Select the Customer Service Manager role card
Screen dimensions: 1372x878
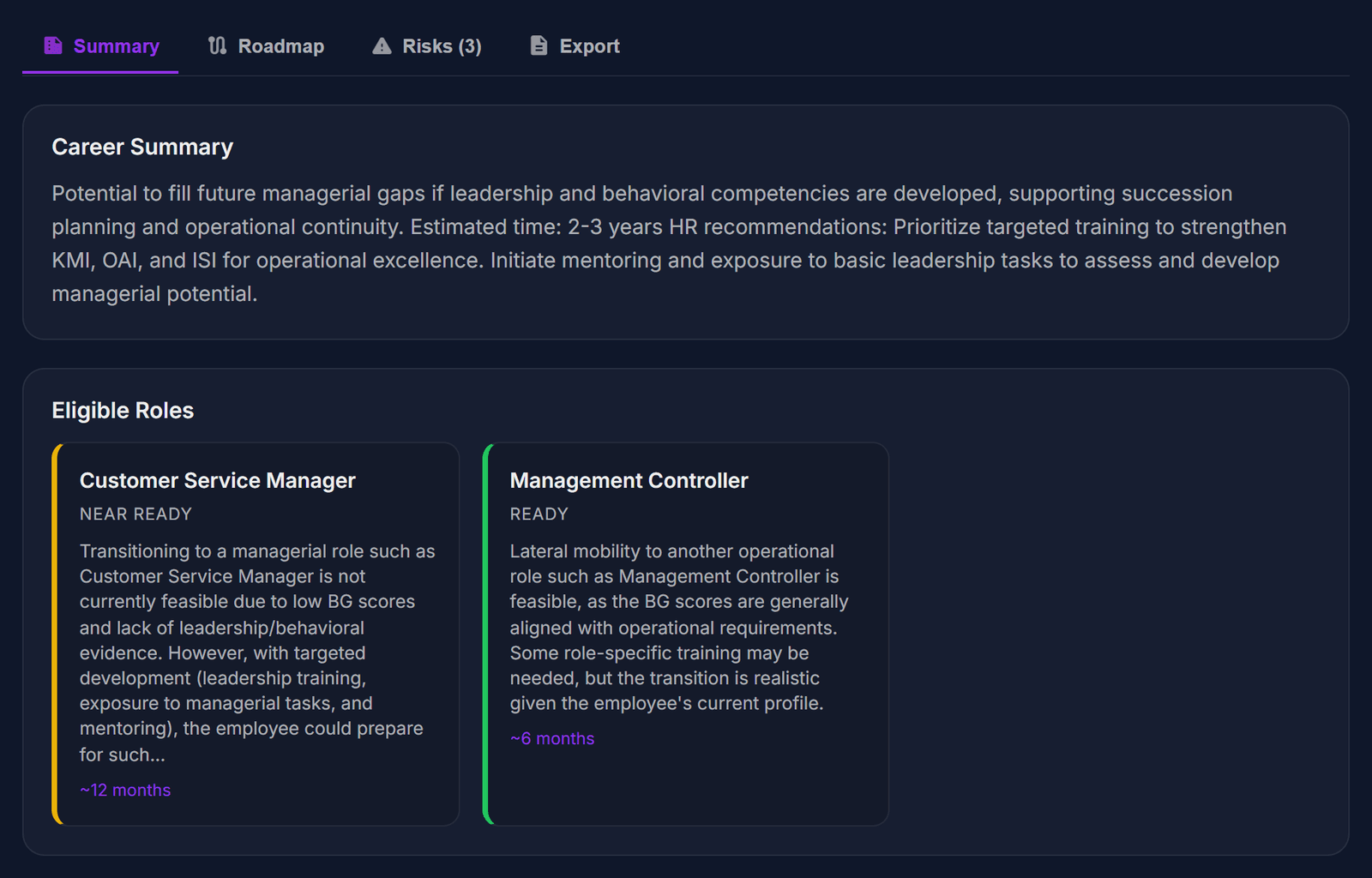click(x=256, y=634)
